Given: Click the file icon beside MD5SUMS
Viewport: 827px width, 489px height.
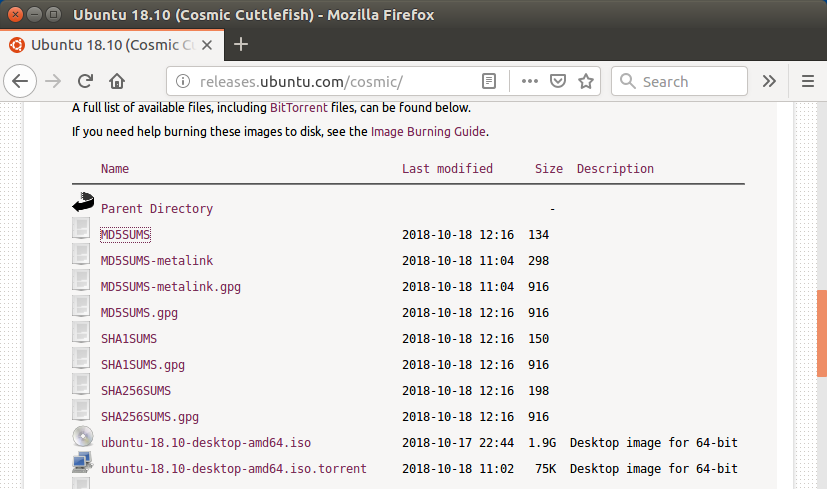Looking at the screenshot, I should coord(81,228).
